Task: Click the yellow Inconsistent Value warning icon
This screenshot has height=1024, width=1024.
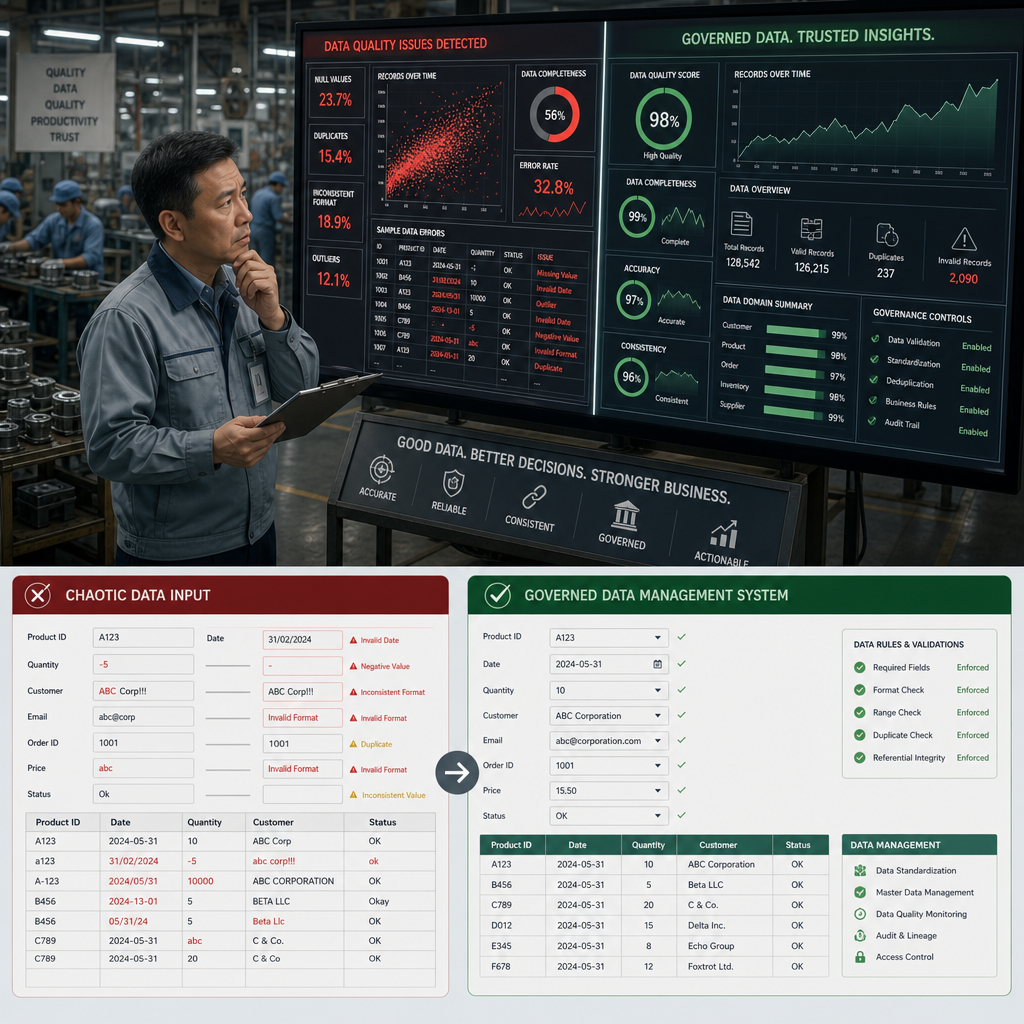Action: coord(353,795)
